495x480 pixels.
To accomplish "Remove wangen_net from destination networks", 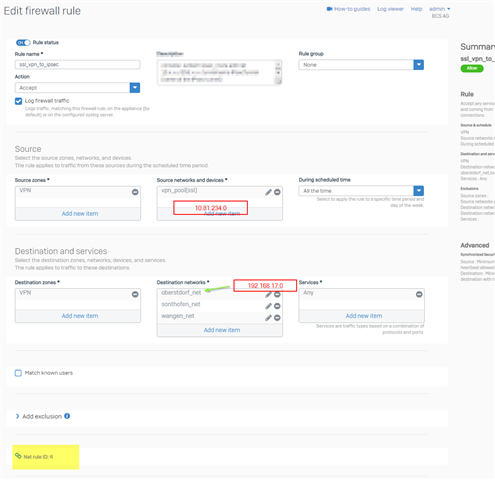I will click(277, 318).
